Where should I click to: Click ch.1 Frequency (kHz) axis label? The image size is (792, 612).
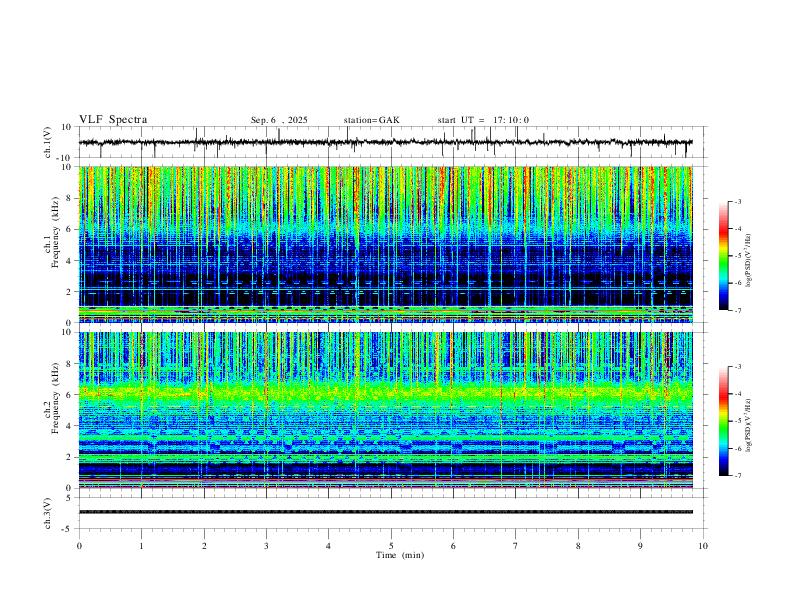(52, 232)
